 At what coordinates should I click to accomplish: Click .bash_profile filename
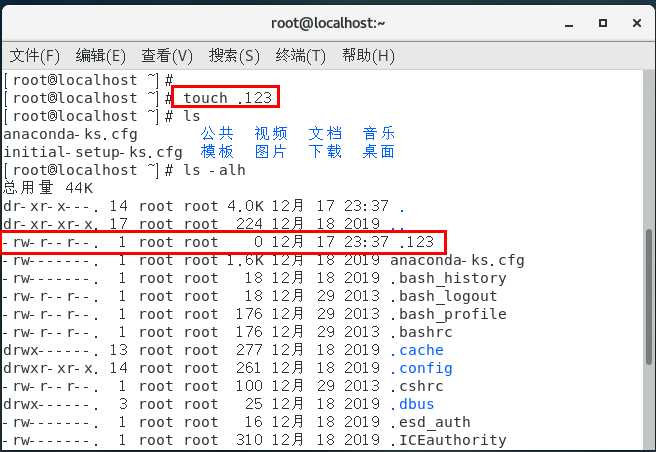pyautogui.click(x=448, y=314)
